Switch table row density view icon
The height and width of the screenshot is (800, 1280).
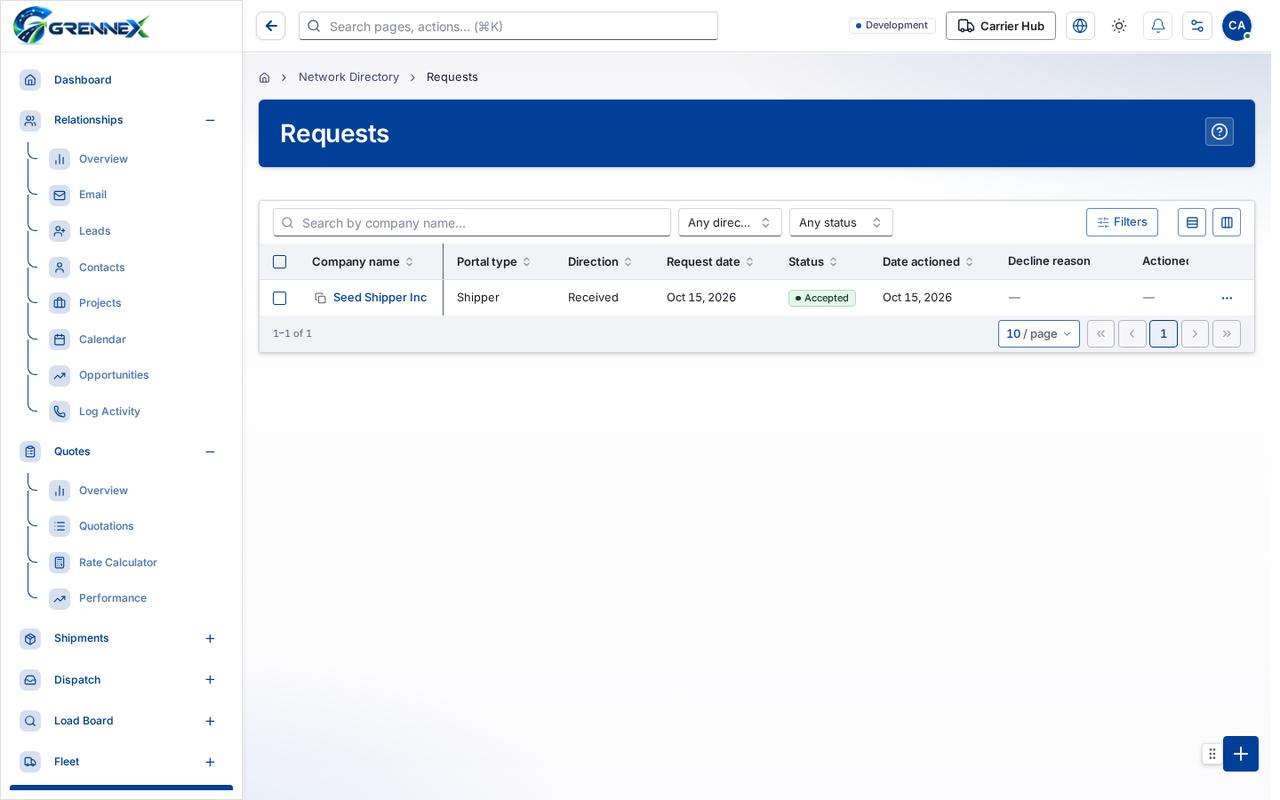pyautogui.click(x=1192, y=222)
